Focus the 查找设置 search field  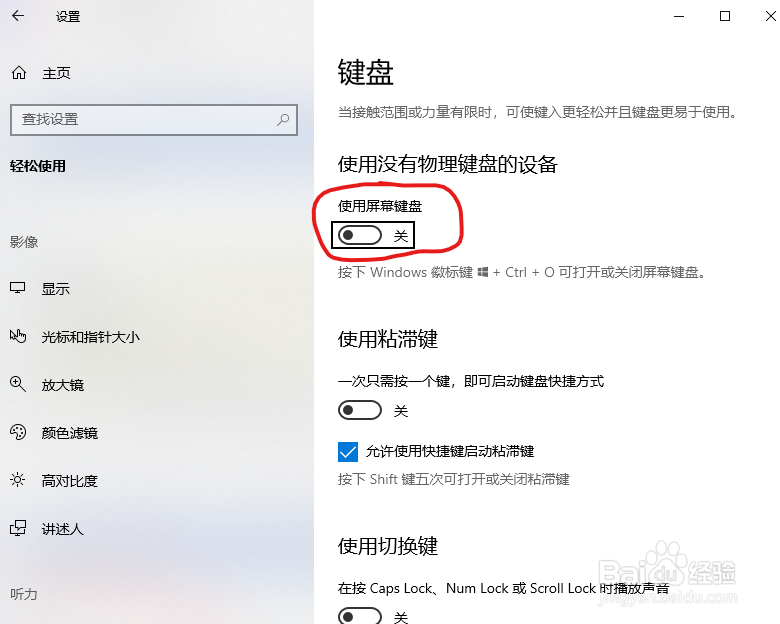pyautogui.click(x=154, y=119)
